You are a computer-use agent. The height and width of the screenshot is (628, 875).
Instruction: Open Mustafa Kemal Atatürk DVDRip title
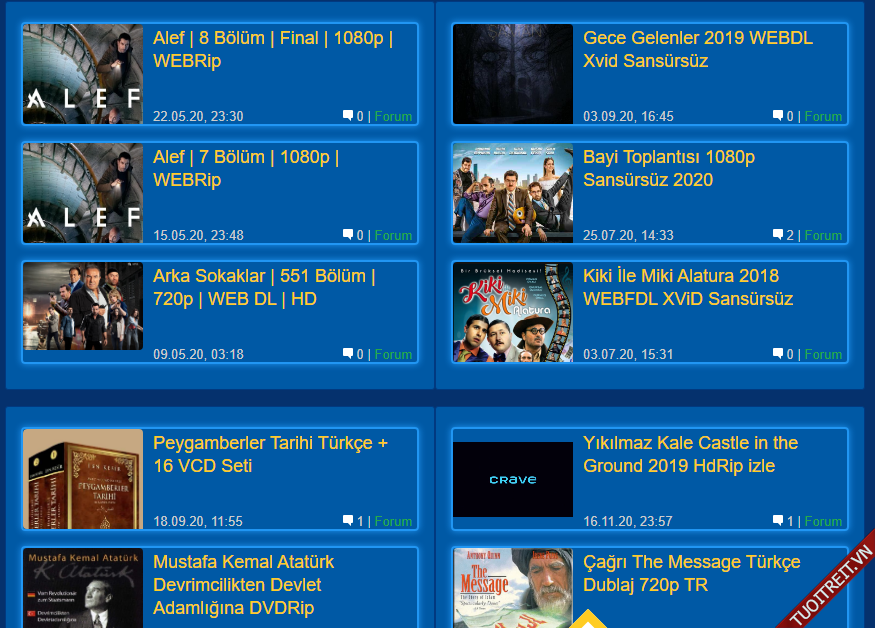(x=243, y=584)
